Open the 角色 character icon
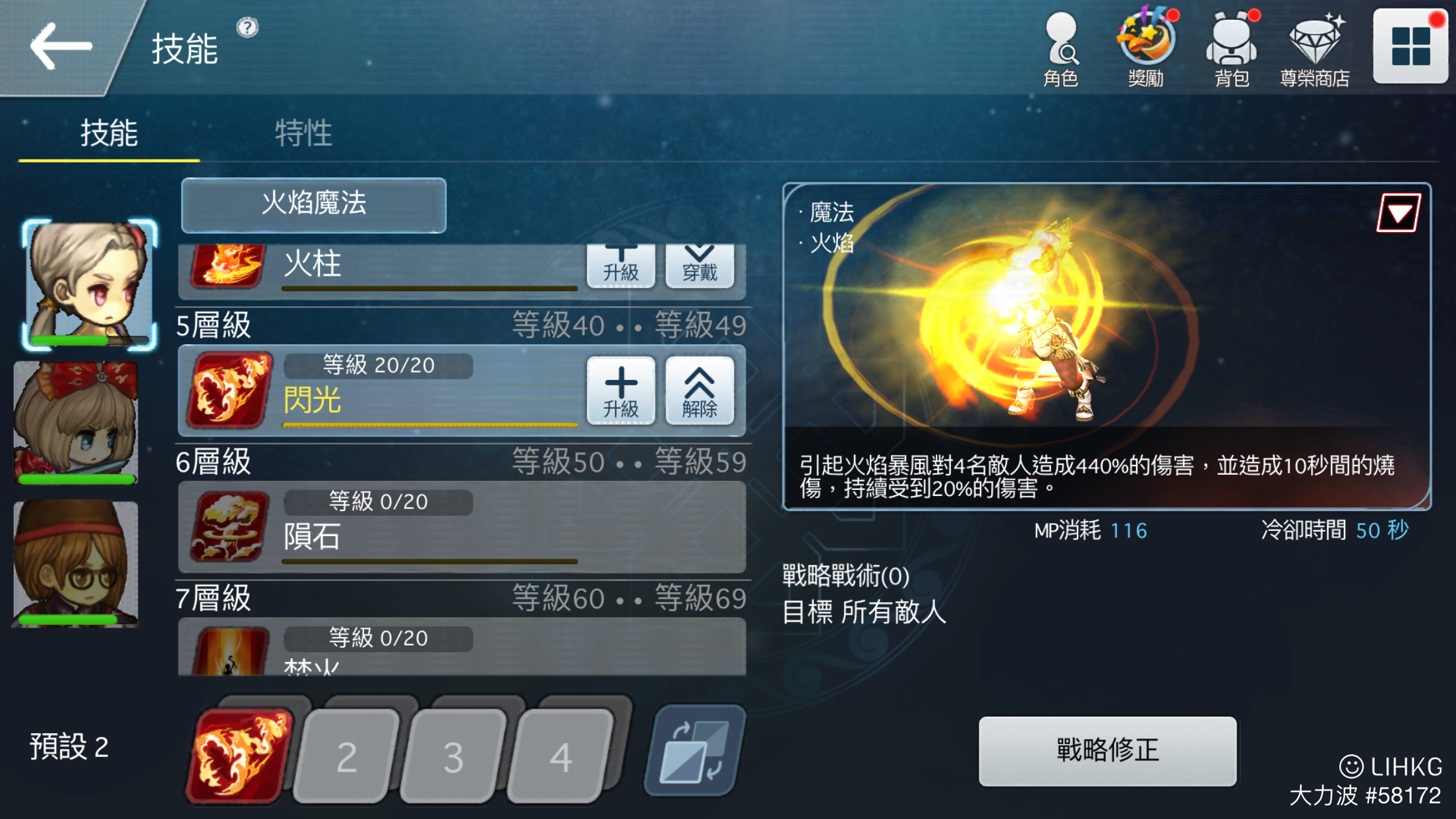 1060,50
